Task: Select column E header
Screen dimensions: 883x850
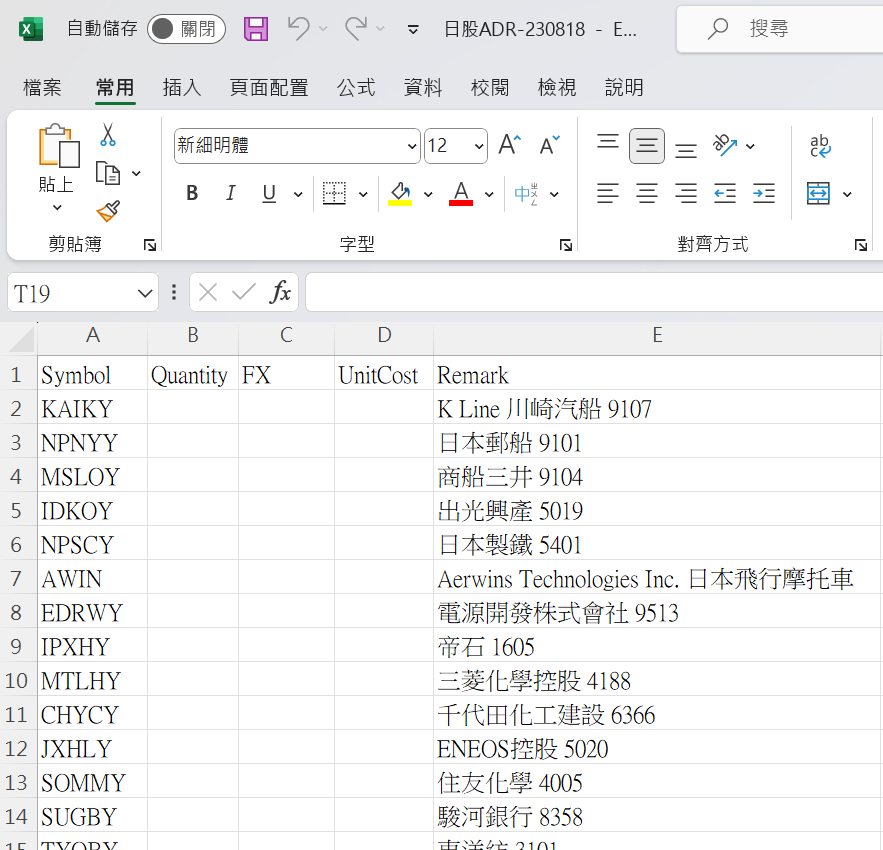Action: click(657, 336)
